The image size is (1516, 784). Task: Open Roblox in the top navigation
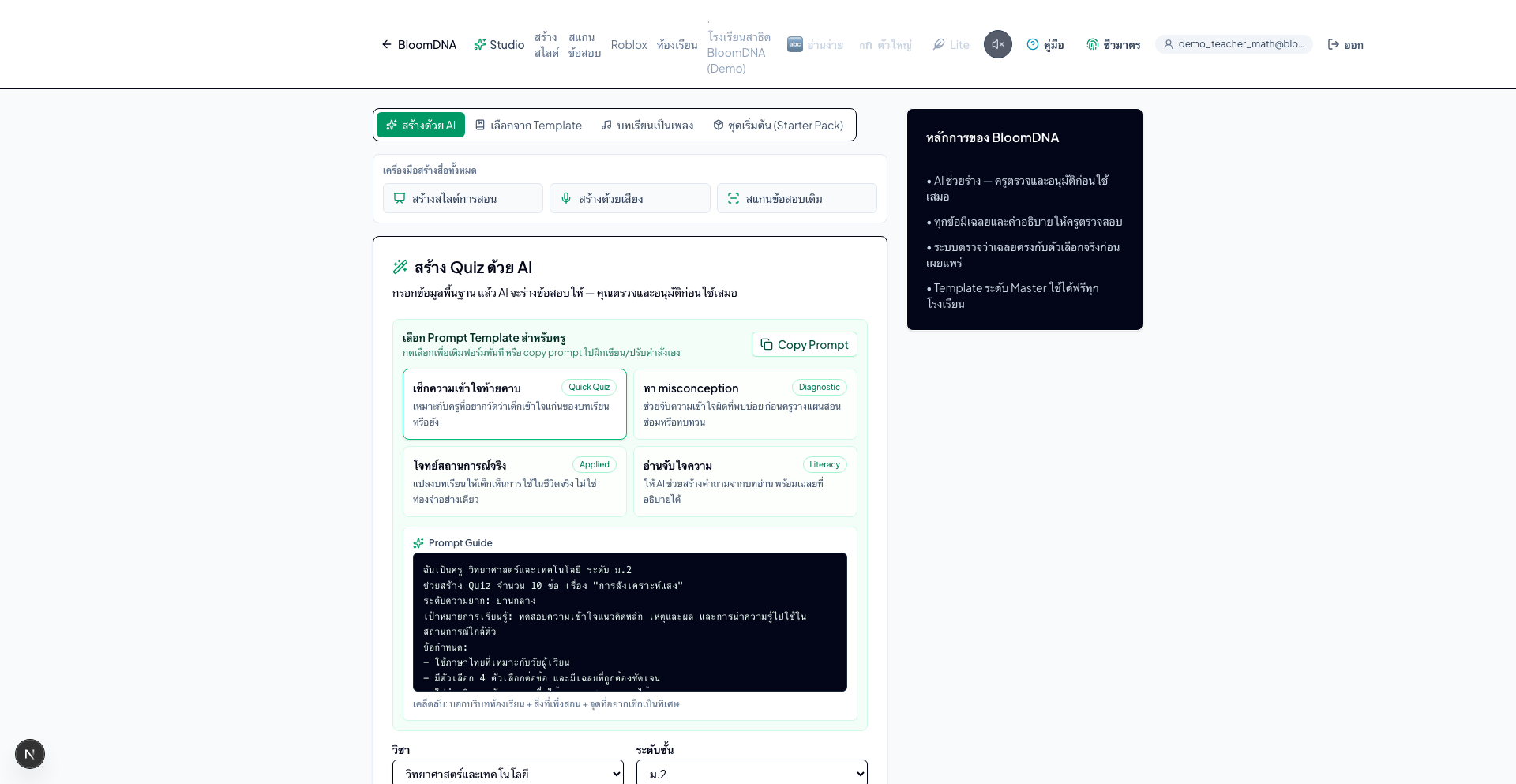629,44
